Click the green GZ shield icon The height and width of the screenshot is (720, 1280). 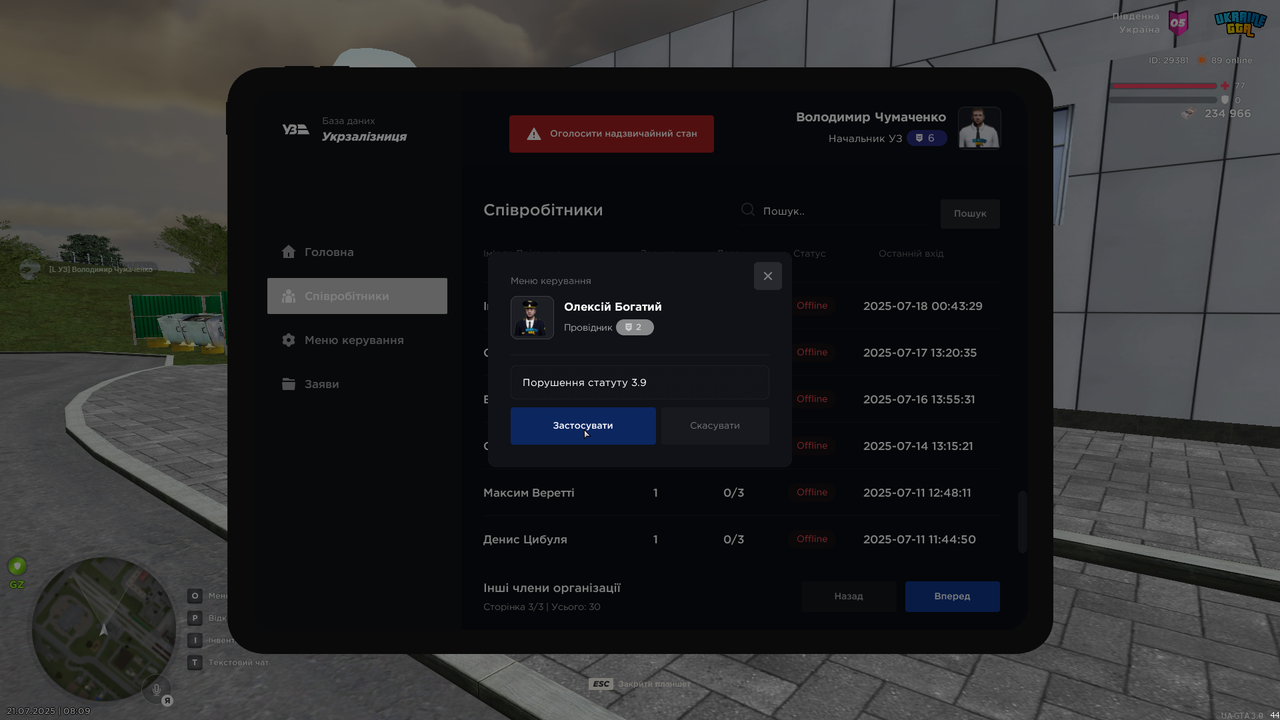(17, 566)
